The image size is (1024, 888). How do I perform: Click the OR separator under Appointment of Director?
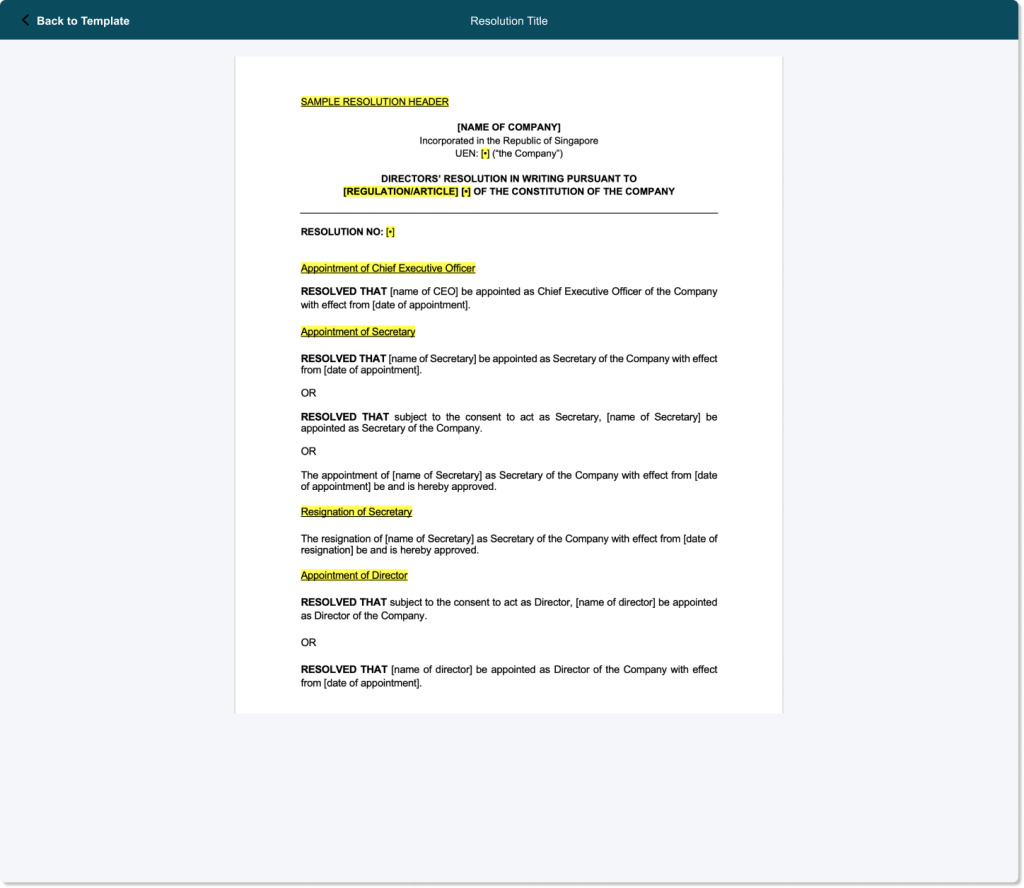point(308,643)
